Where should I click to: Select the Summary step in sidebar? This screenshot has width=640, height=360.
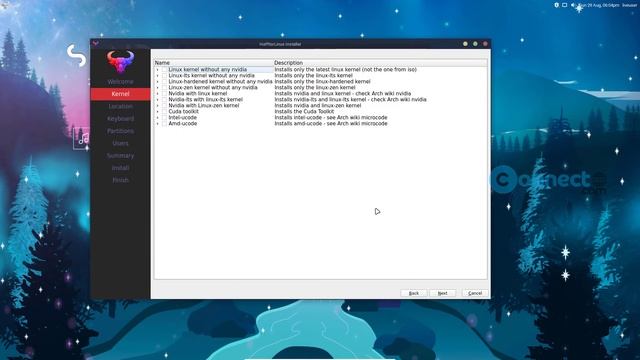coord(120,156)
